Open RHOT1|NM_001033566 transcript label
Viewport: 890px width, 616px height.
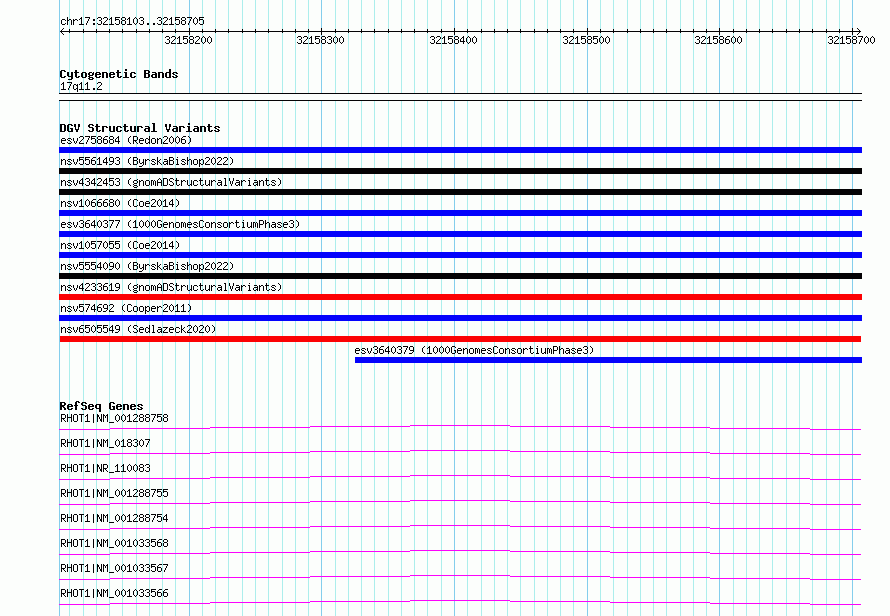114,593
